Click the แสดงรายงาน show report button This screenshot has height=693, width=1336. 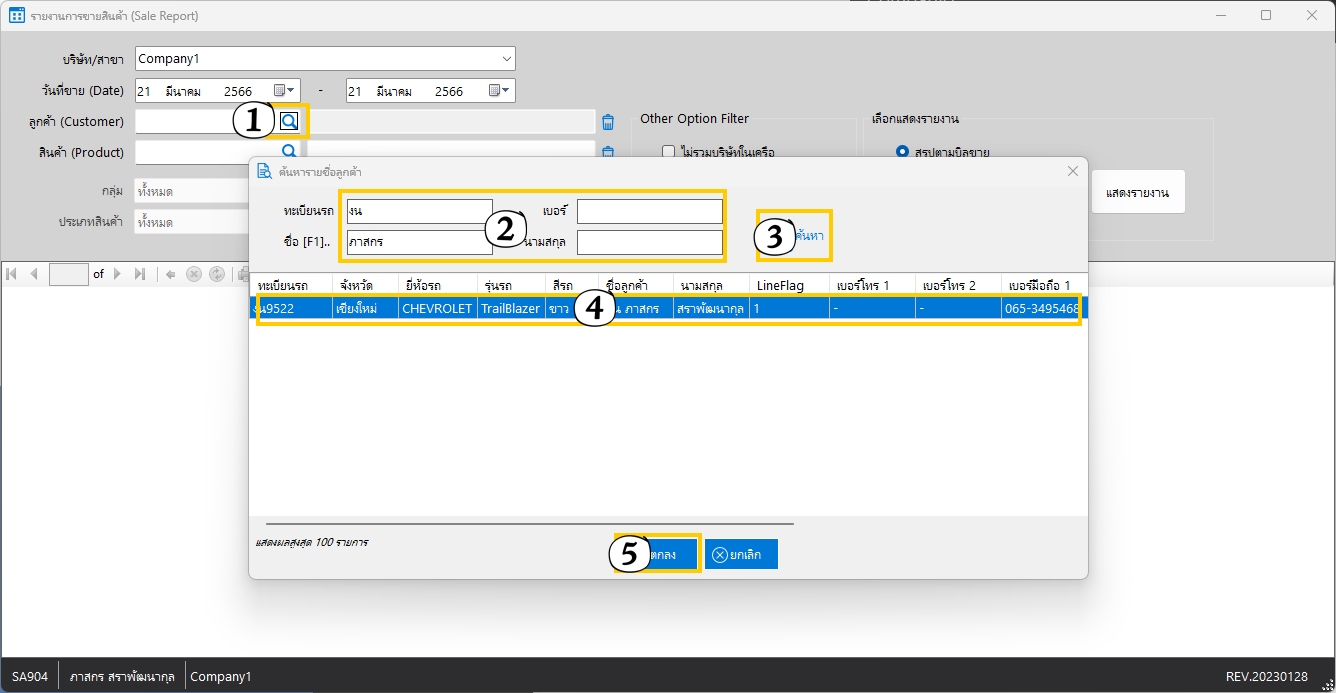click(1138, 192)
